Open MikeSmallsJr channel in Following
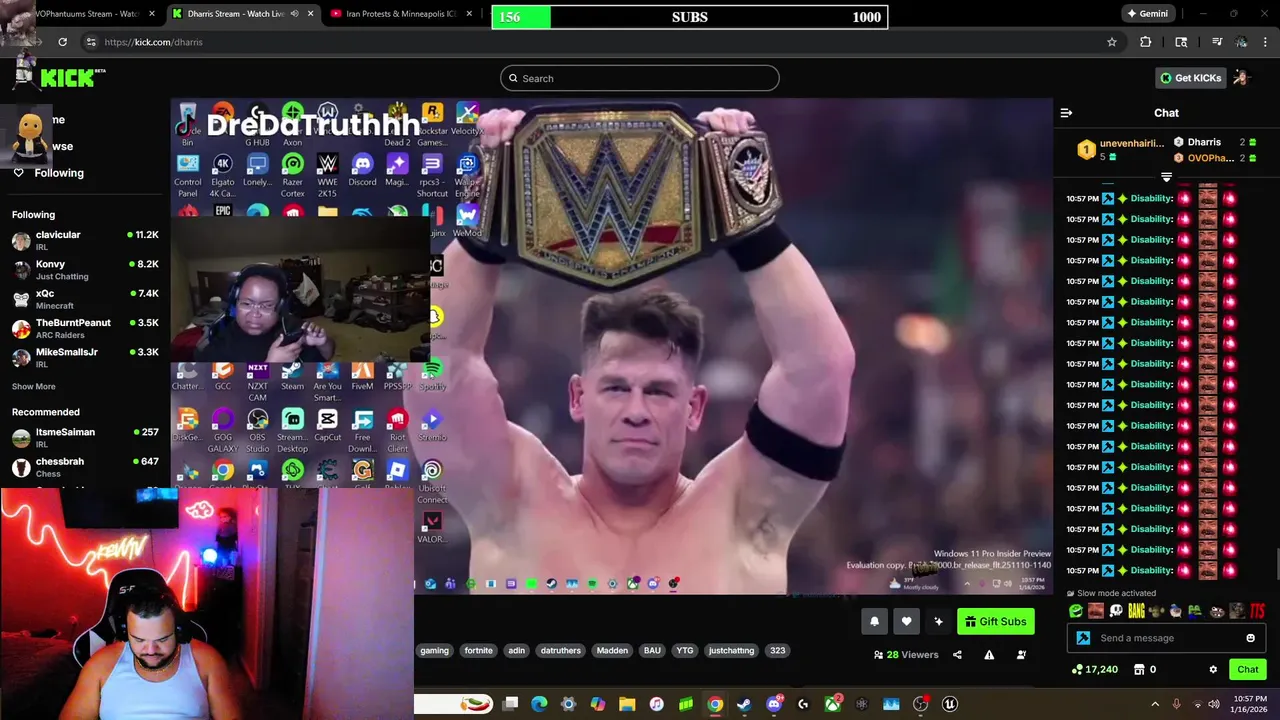 [x=86, y=358]
